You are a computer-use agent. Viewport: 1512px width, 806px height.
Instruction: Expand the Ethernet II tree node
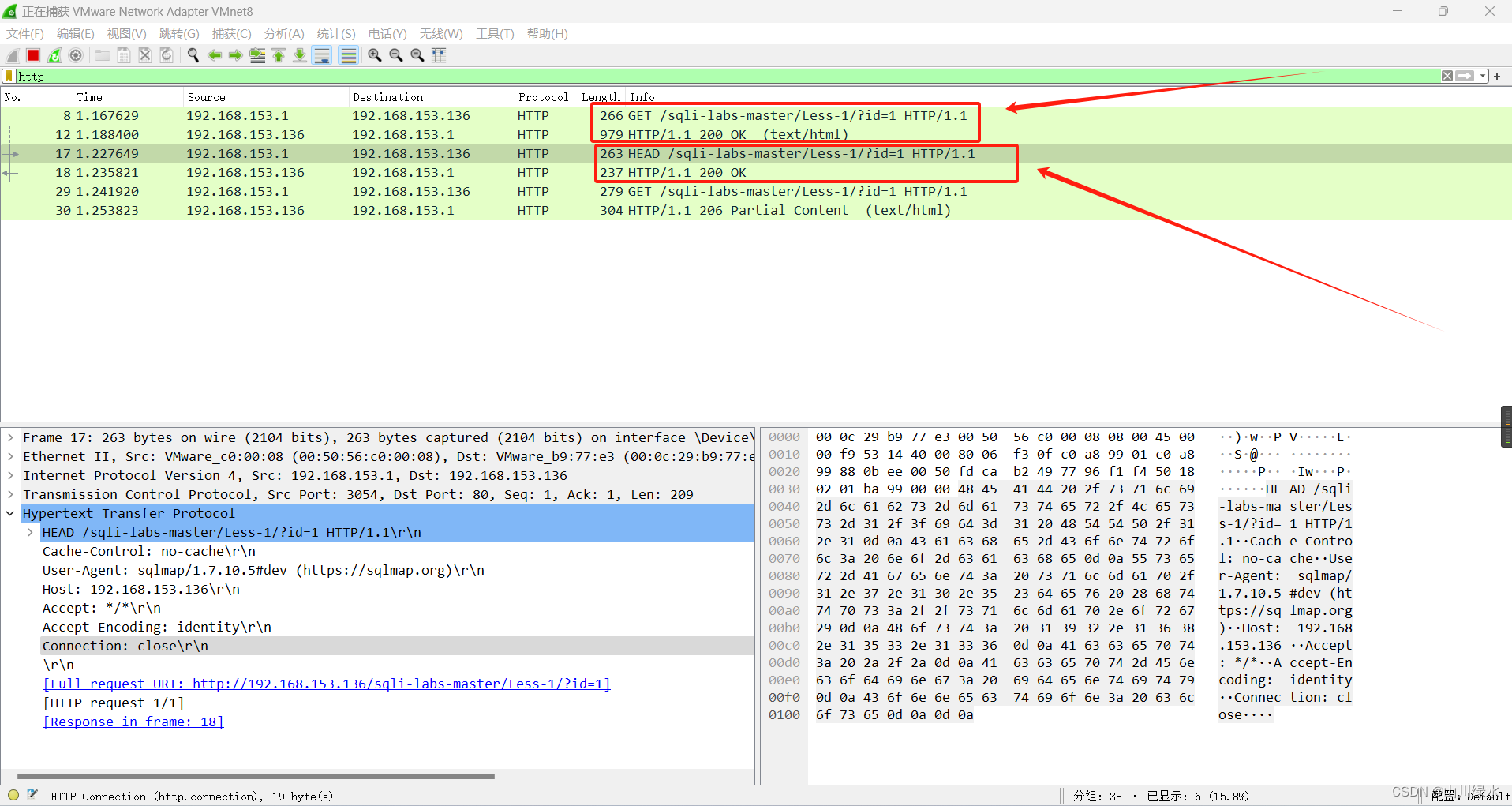[x=10, y=456]
